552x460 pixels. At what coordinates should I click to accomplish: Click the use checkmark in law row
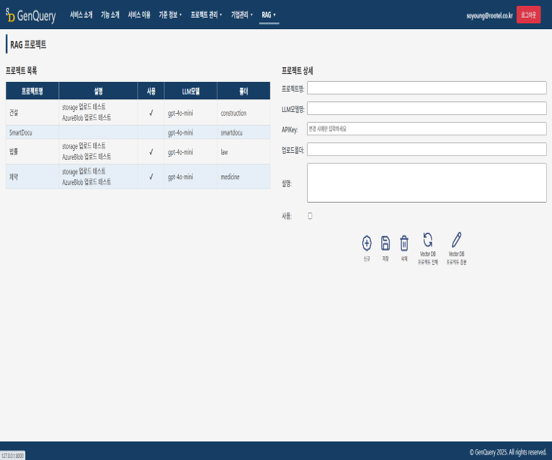151,152
